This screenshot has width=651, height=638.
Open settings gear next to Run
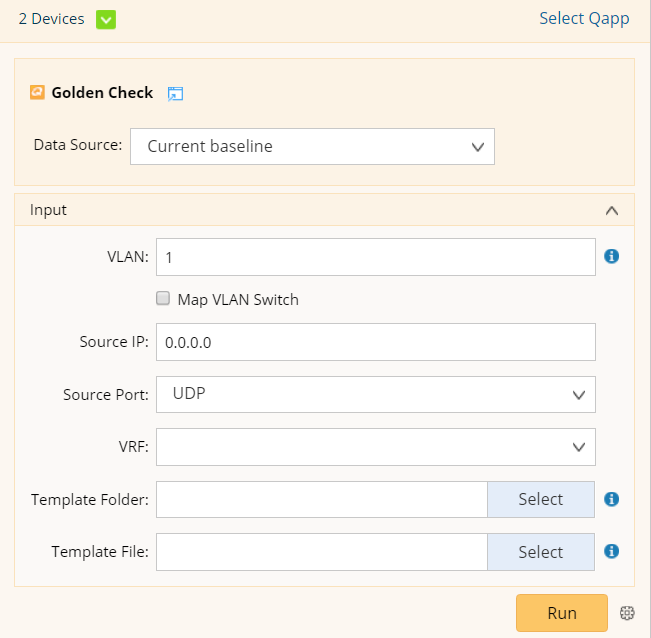[627, 613]
